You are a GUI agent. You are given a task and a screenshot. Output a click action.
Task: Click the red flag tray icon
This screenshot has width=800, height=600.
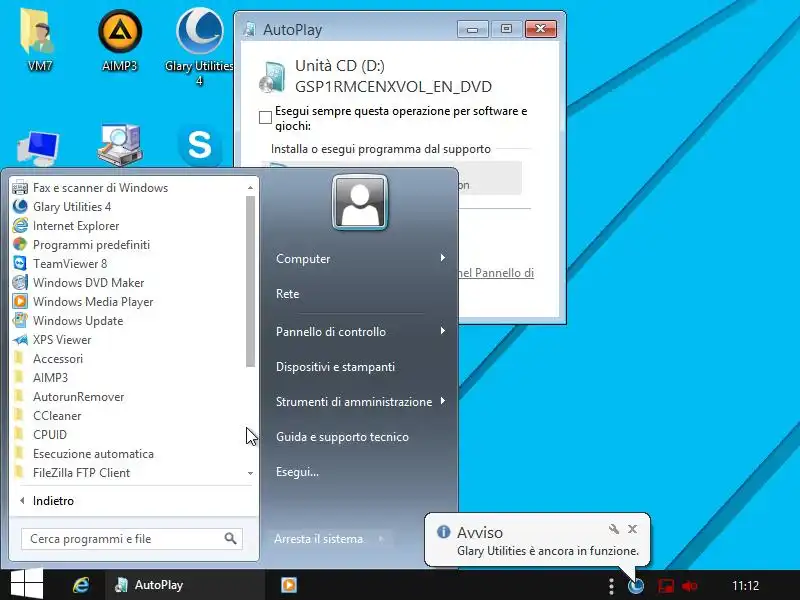[665, 586]
